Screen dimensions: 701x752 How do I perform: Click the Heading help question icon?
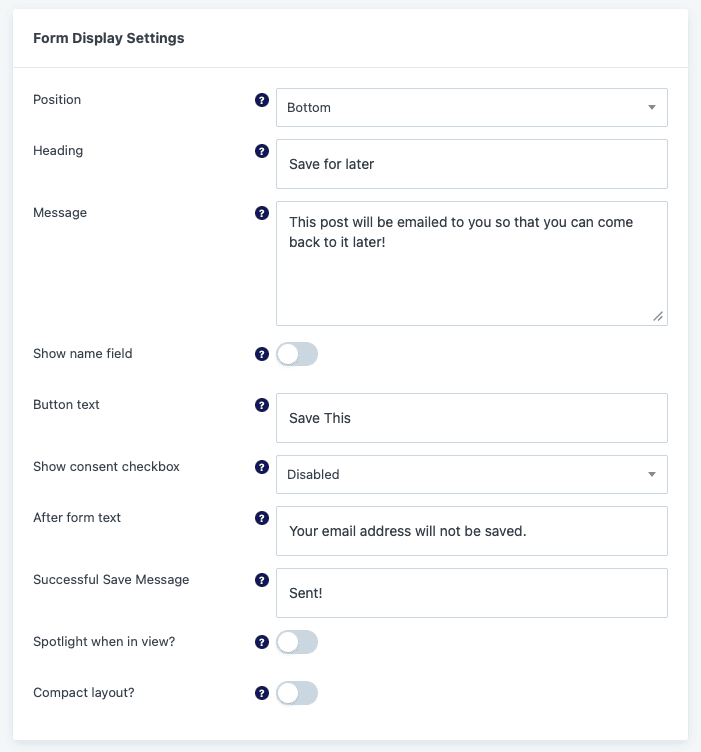[261, 151]
